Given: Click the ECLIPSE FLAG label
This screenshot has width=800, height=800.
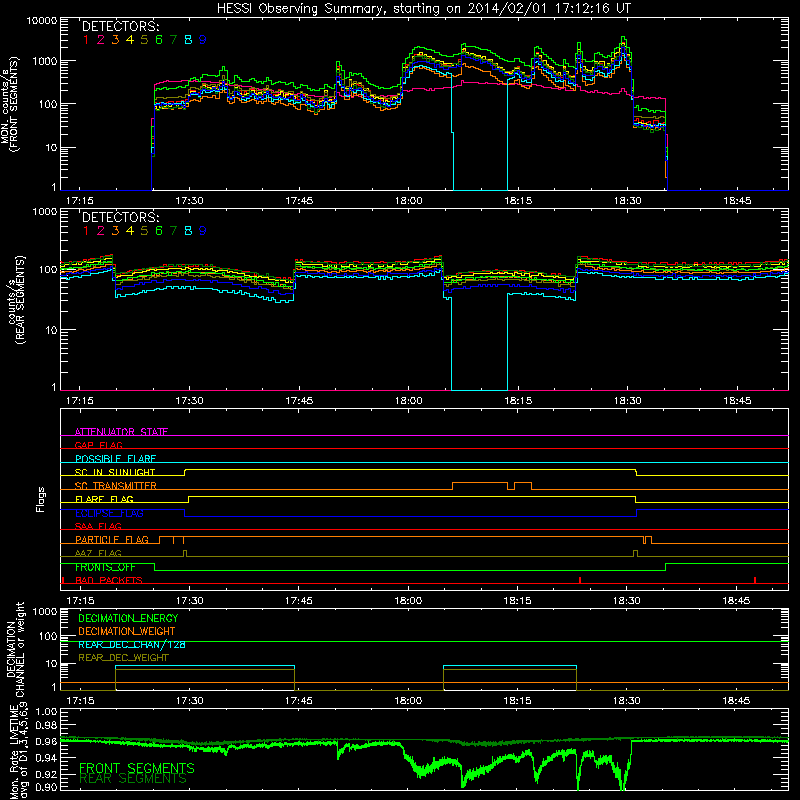Looking at the screenshot, I should point(109,513).
